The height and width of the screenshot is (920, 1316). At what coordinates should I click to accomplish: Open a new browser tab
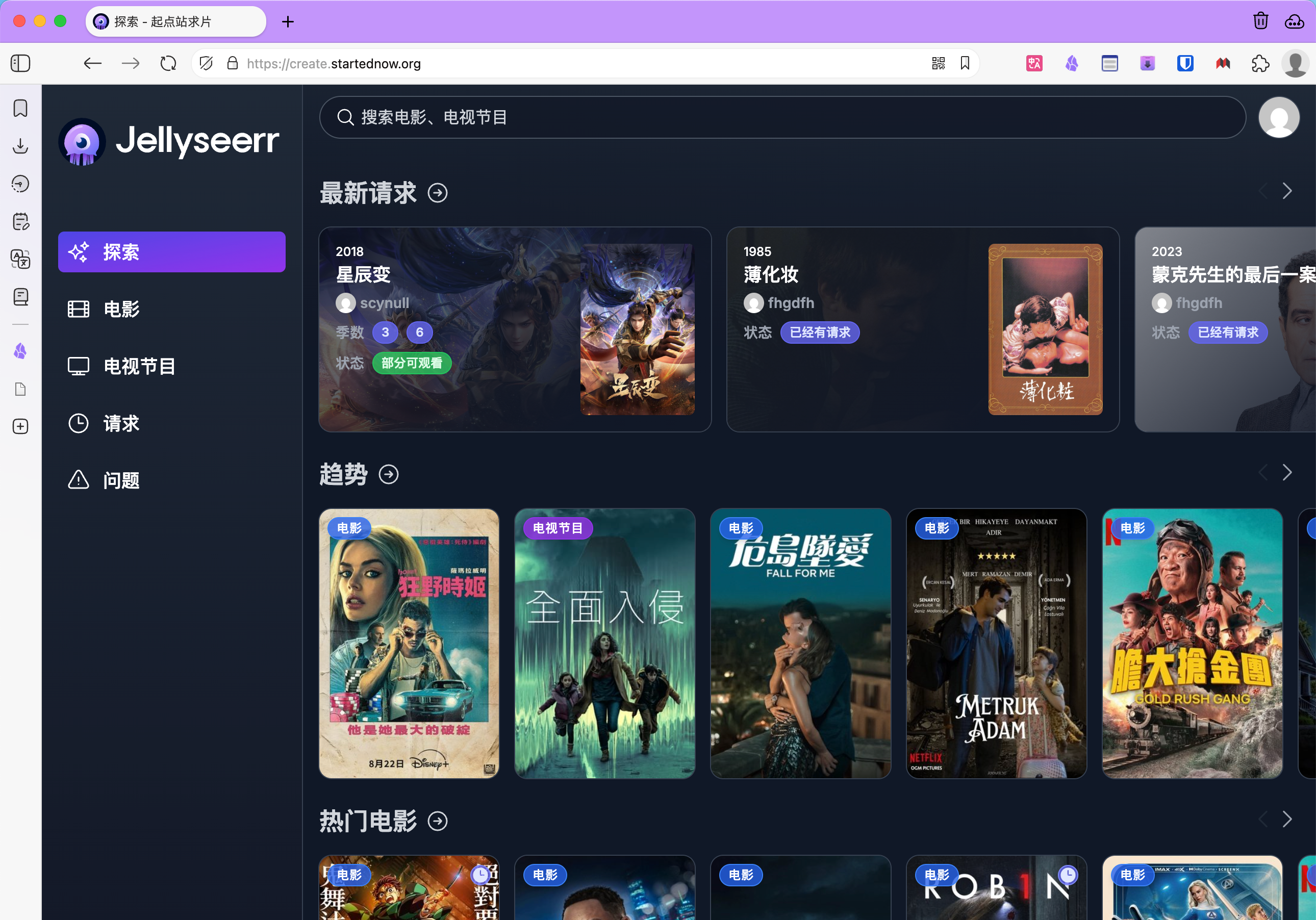point(288,22)
